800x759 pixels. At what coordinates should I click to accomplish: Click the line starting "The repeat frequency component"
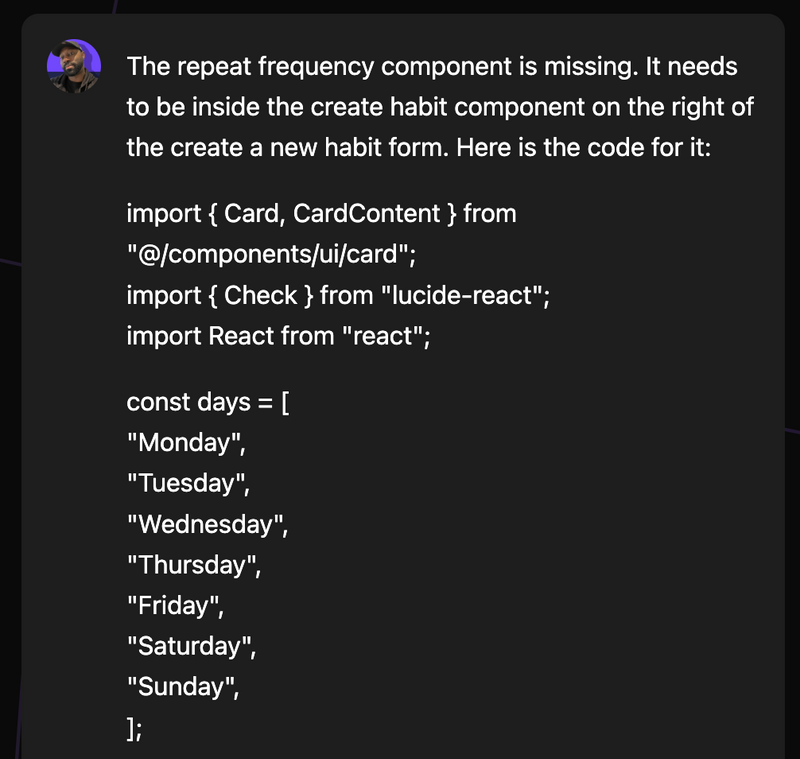click(x=432, y=66)
